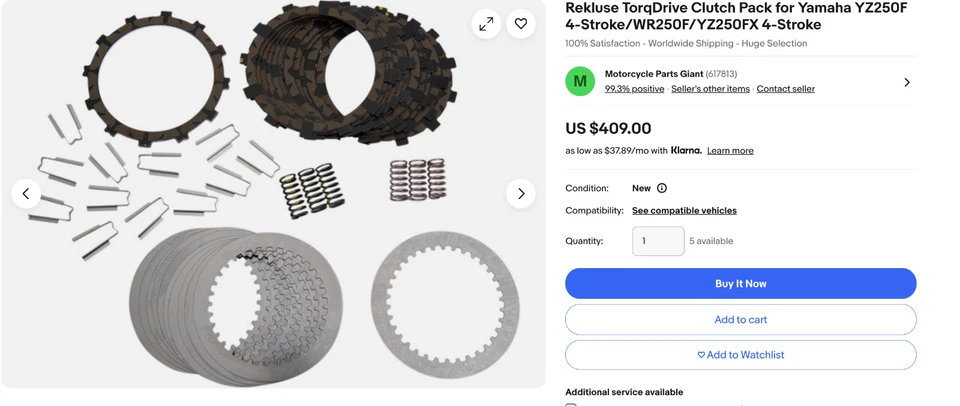Screen dimensions: 960x406
Task: Show the previous product image
Action: pos(26,194)
